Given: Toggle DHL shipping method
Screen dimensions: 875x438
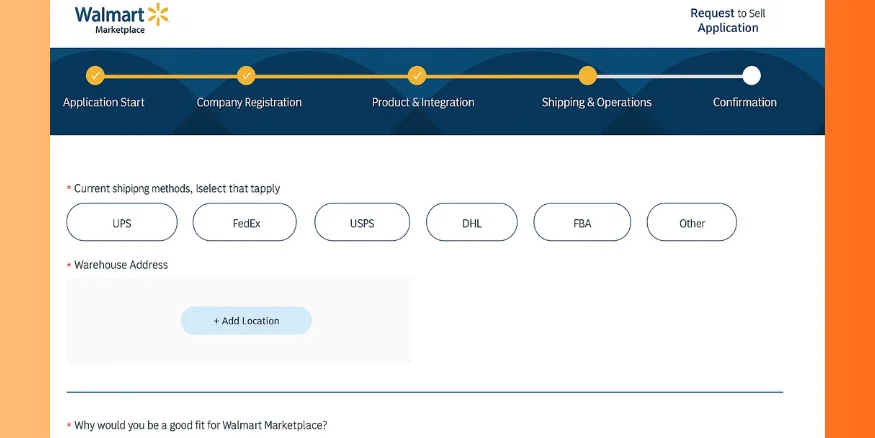Looking at the screenshot, I should click(x=472, y=222).
